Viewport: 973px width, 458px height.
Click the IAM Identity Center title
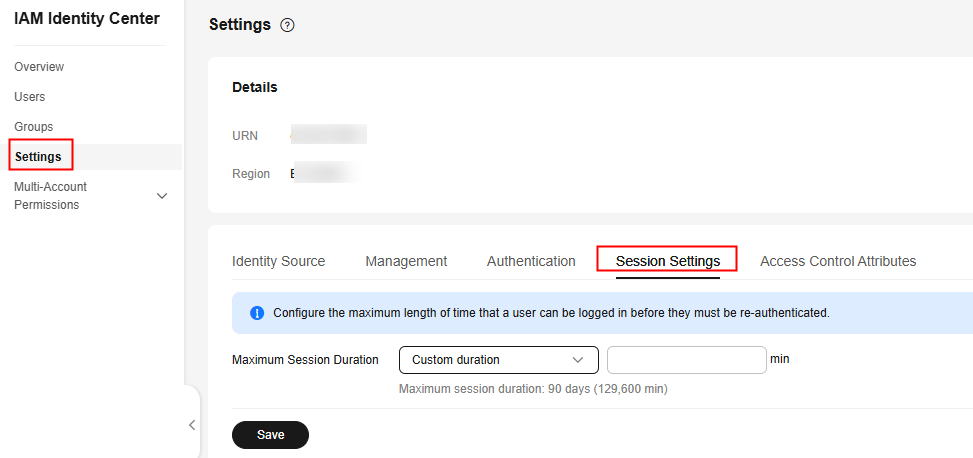87,19
